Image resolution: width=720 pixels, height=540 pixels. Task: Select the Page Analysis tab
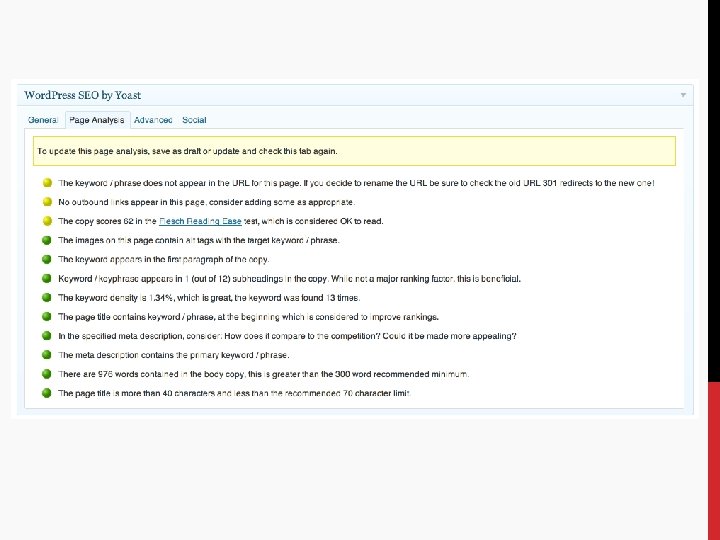tap(97, 120)
